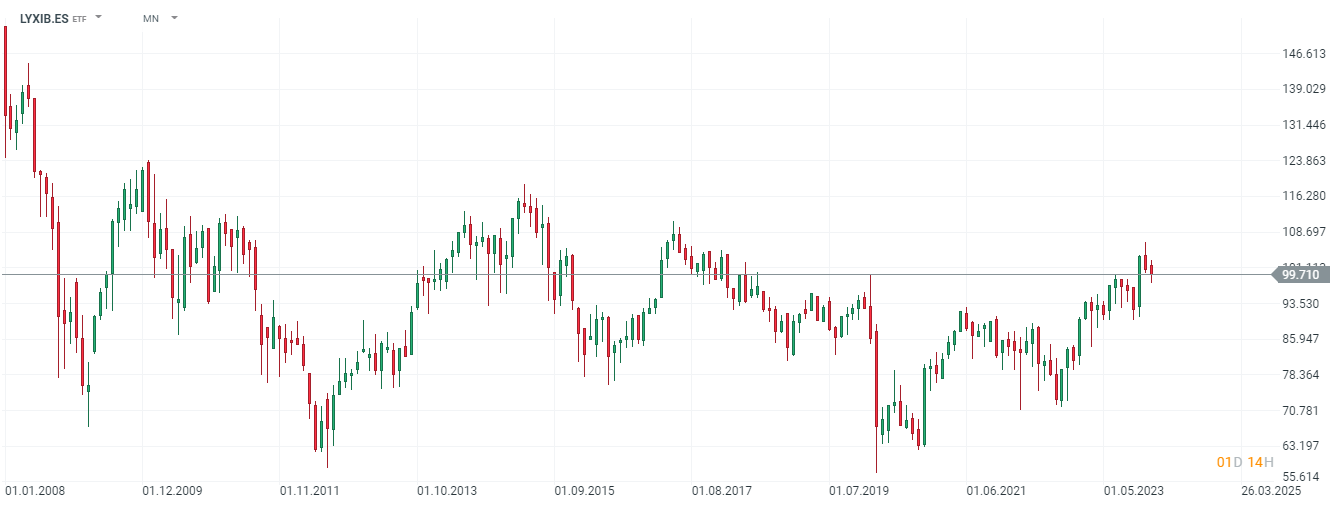Image resolution: width=1342 pixels, height=507 pixels.
Task: Expand the MN timeframe dropdown arrow
Action: [175, 18]
